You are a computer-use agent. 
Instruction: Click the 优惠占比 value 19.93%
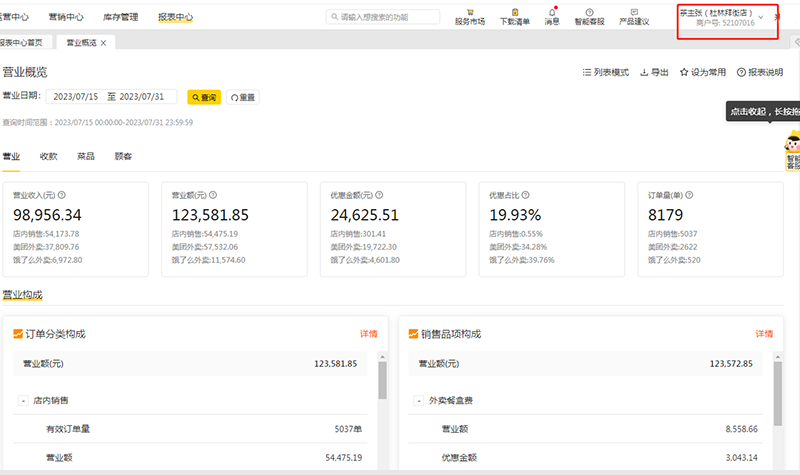coord(515,215)
